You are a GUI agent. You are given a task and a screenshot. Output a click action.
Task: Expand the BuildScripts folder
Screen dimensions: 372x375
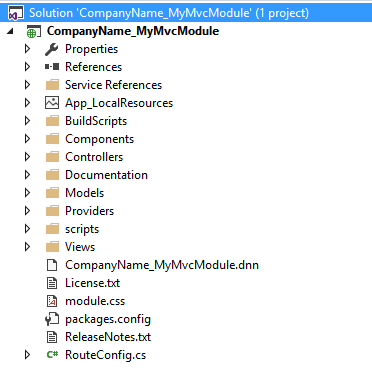point(27,121)
